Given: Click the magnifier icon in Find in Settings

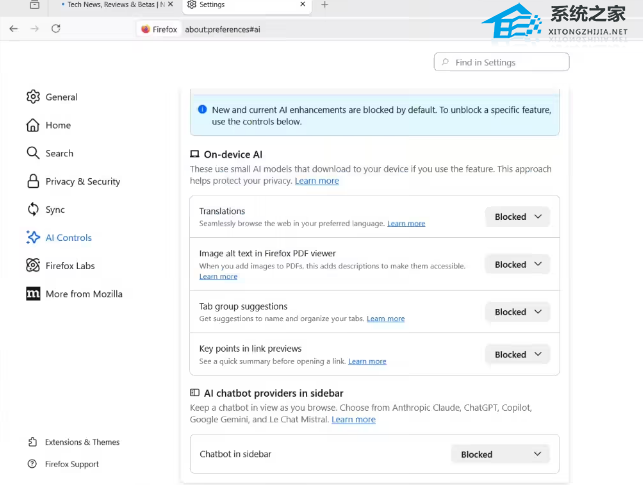Looking at the screenshot, I should pyautogui.click(x=445, y=62).
